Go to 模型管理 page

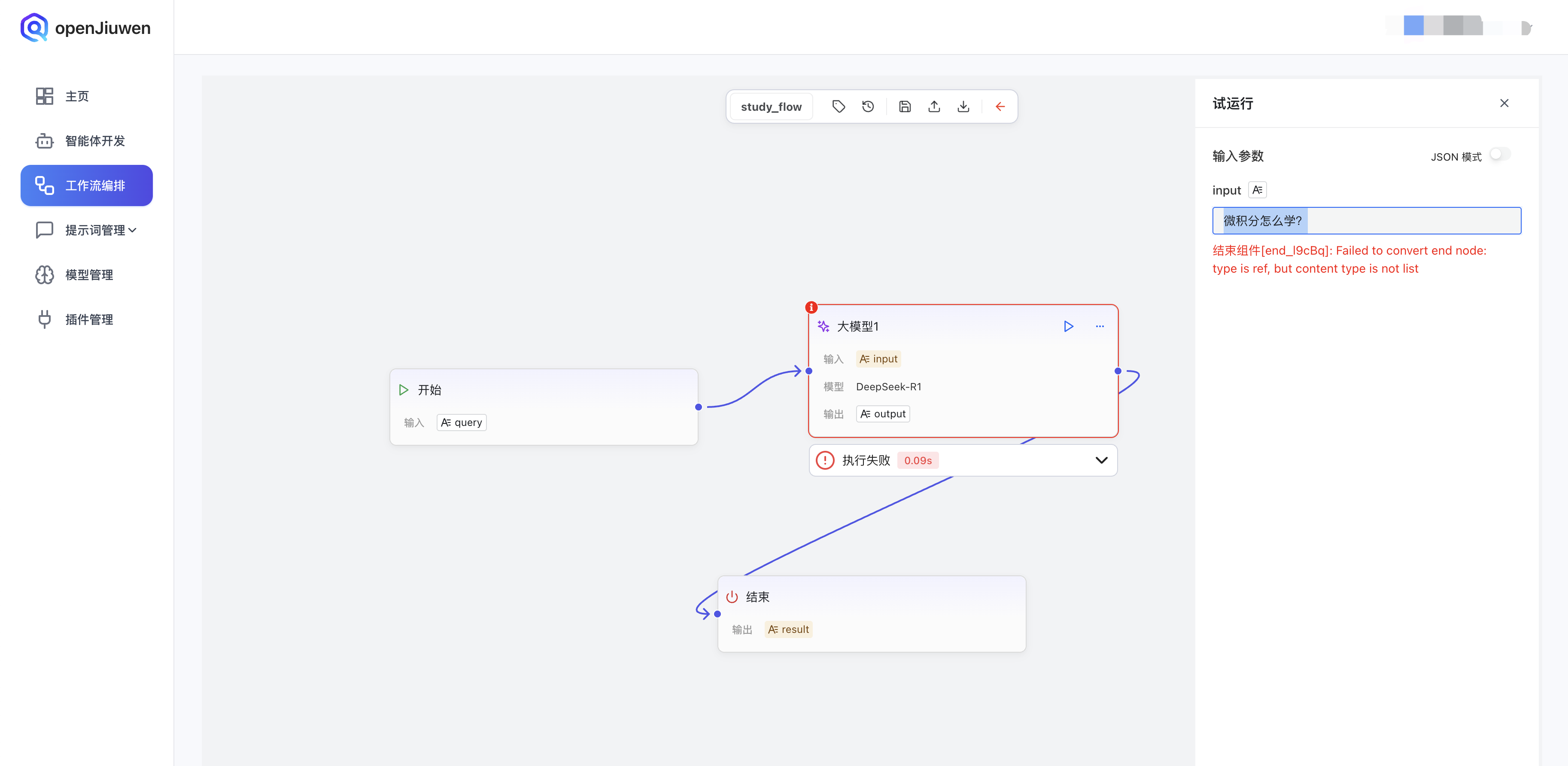pos(89,275)
